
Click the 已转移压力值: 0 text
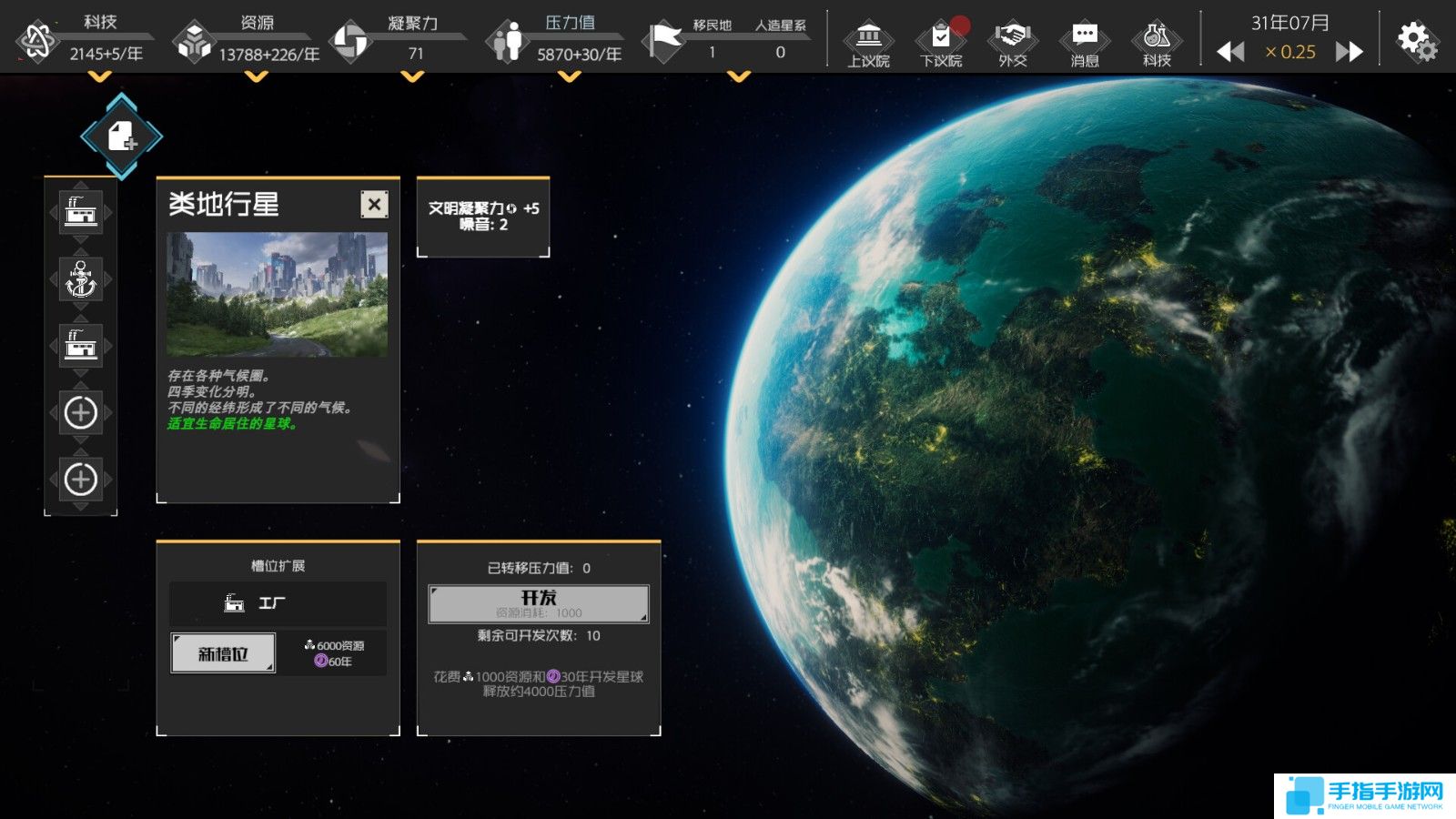pyautogui.click(x=539, y=569)
